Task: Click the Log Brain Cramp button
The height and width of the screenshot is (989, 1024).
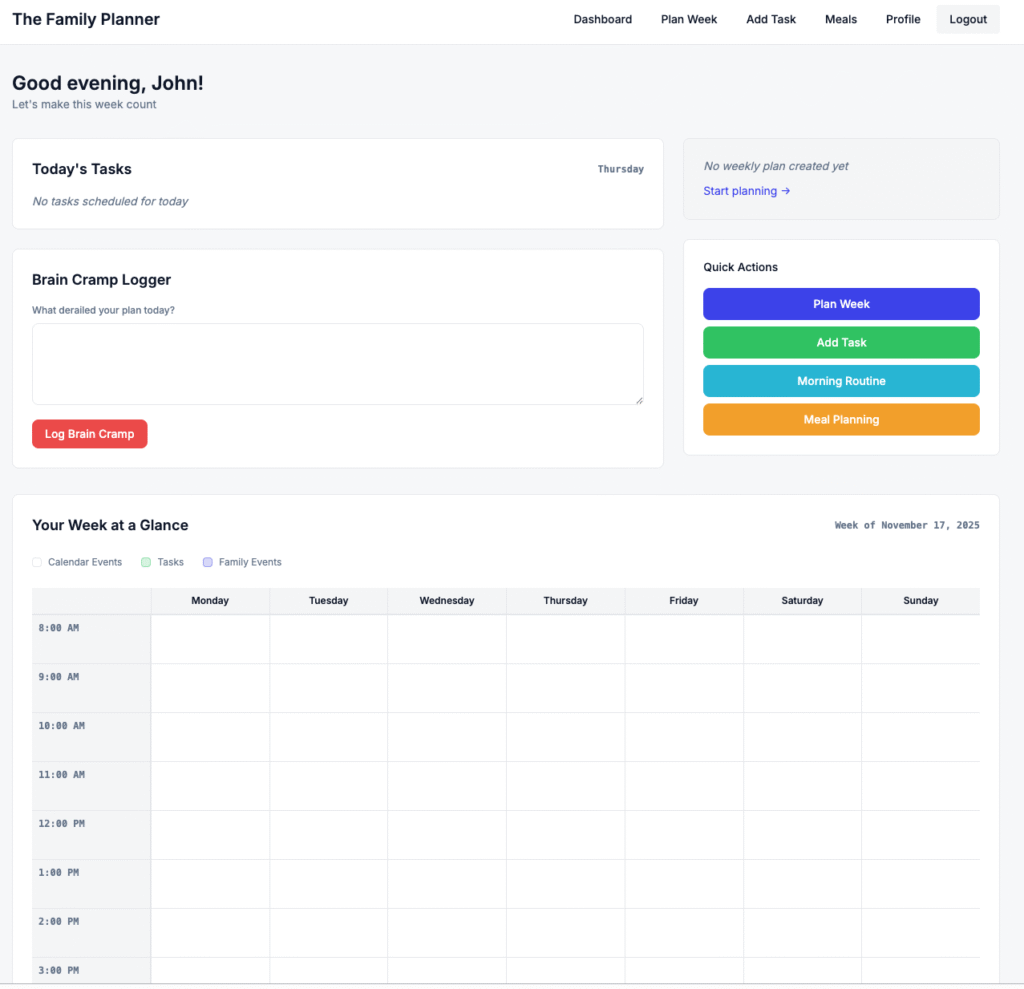Action: [89, 434]
